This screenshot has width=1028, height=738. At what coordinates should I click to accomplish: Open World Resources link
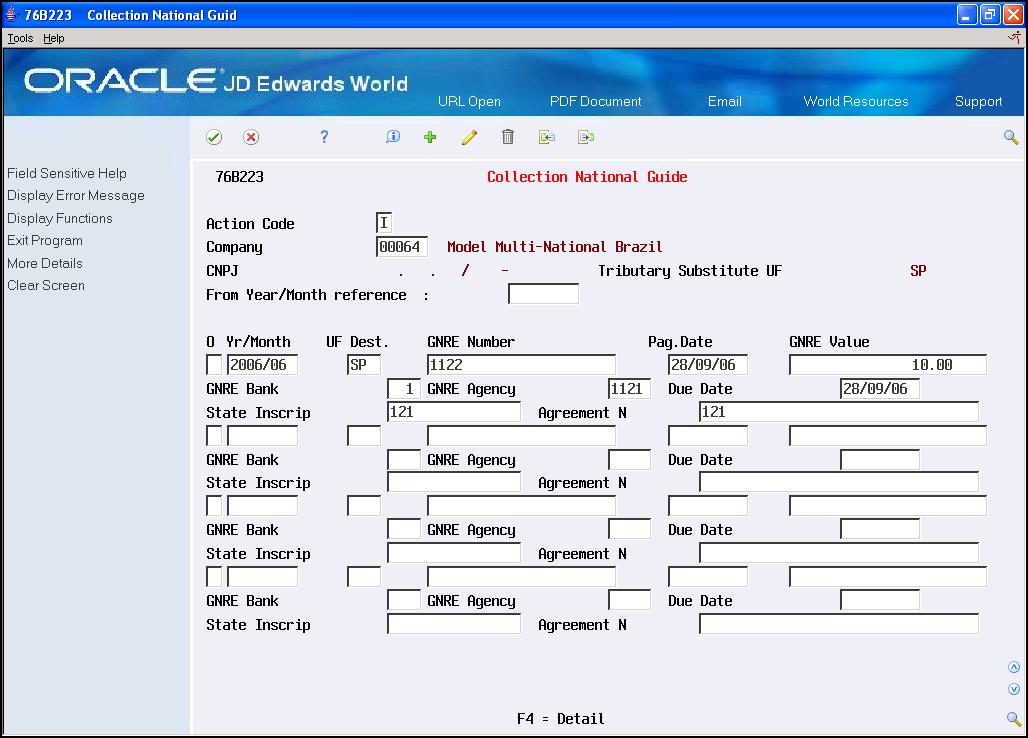click(x=856, y=101)
